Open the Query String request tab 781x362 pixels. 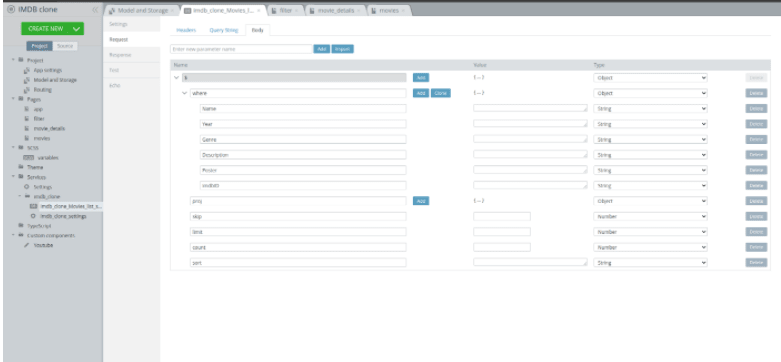(x=224, y=30)
